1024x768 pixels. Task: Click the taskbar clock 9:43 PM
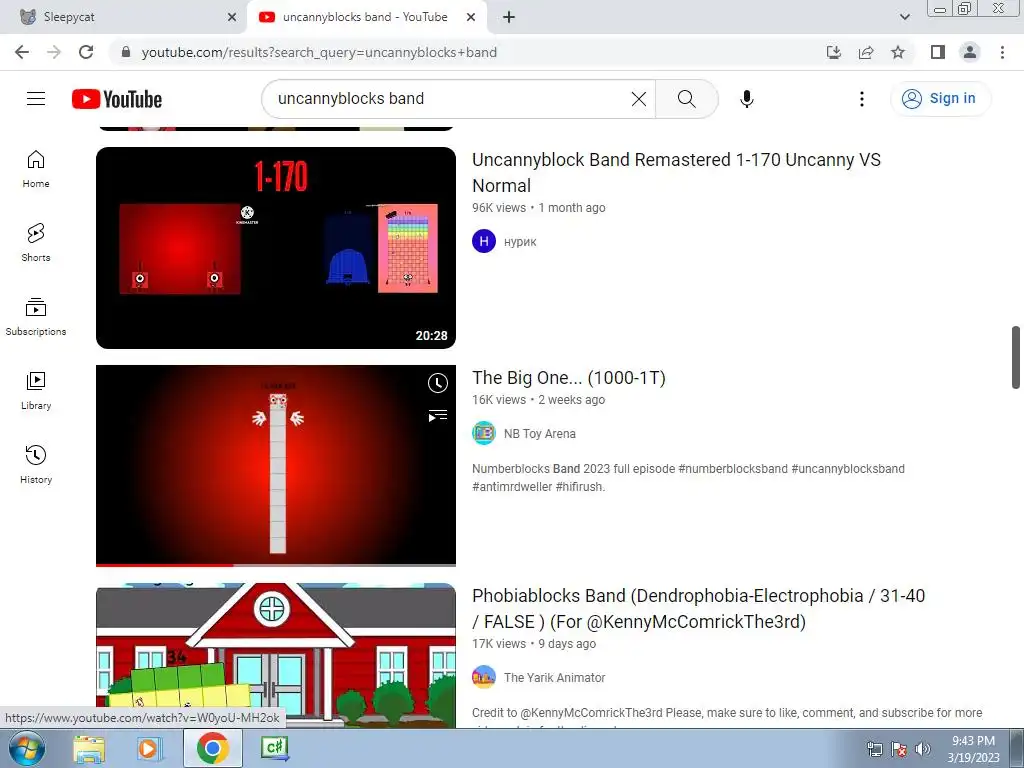coord(973,749)
